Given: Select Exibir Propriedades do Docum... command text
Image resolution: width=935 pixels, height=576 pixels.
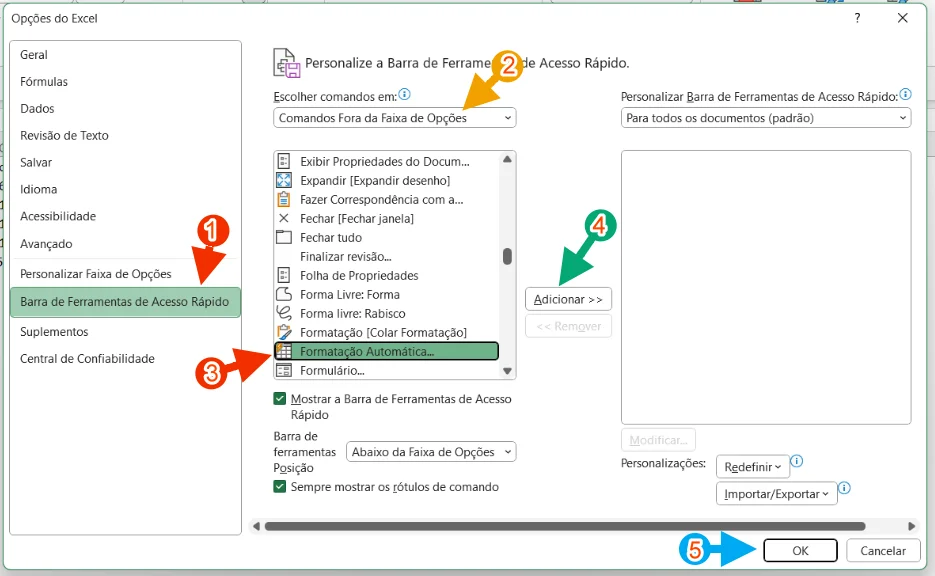Looking at the screenshot, I should 385,161.
